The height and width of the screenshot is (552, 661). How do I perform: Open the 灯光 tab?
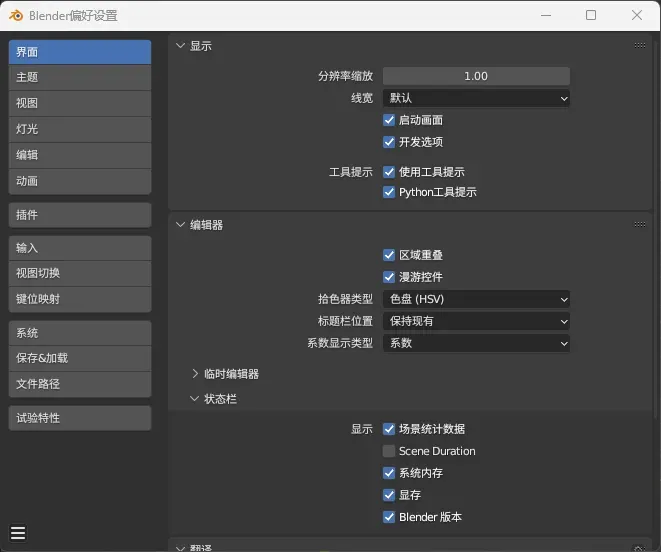80,129
